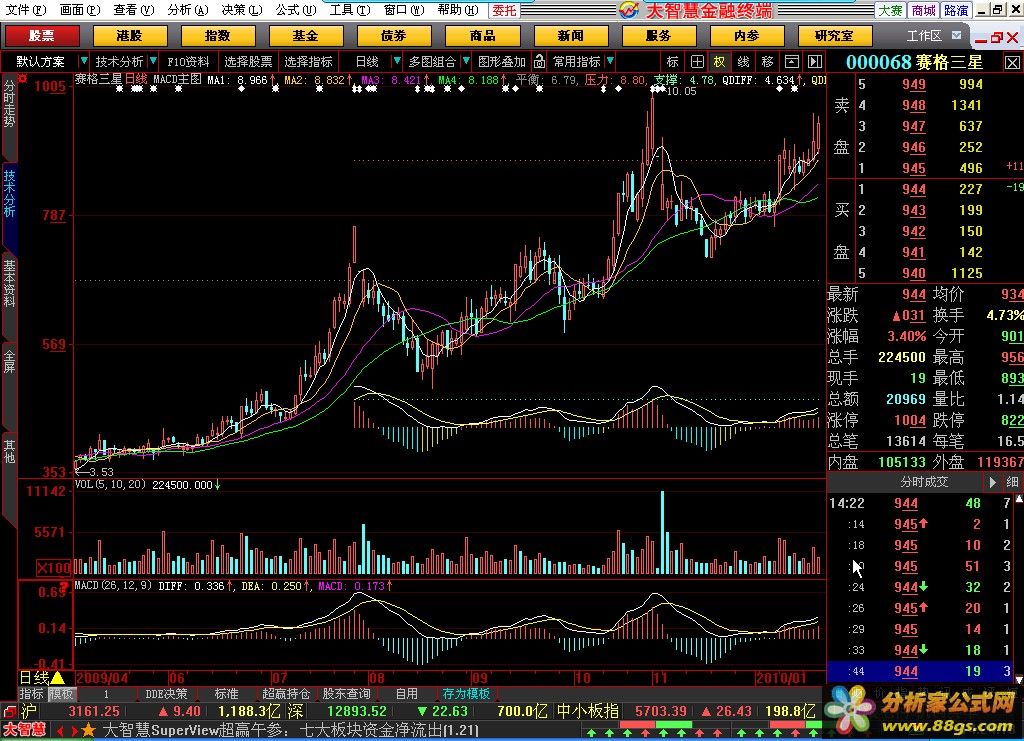Open the 技术分析 dropdown arrow
This screenshot has height=741, width=1024.
click(x=153, y=61)
